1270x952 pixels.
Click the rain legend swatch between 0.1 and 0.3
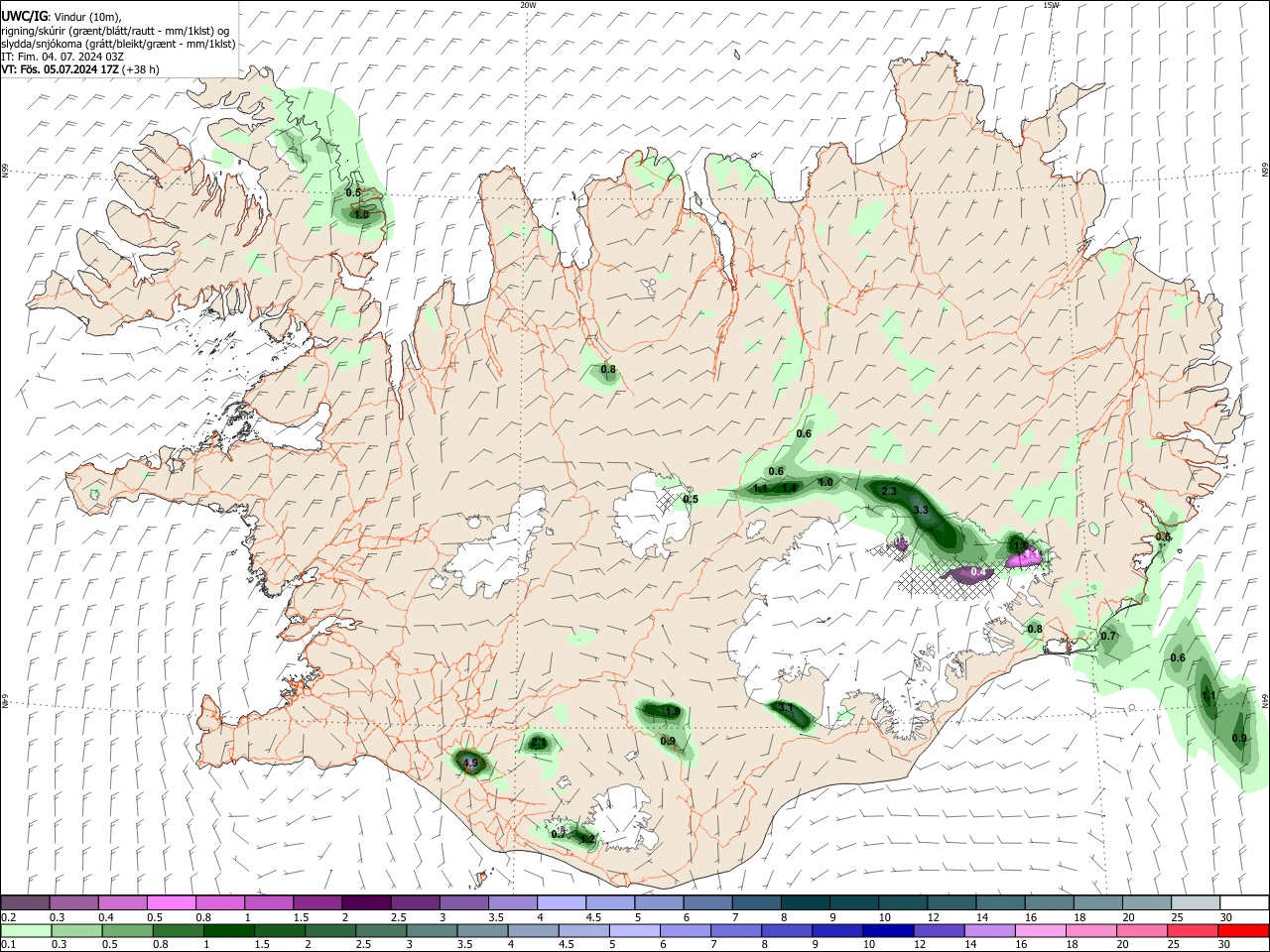click(x=25, y=931)
